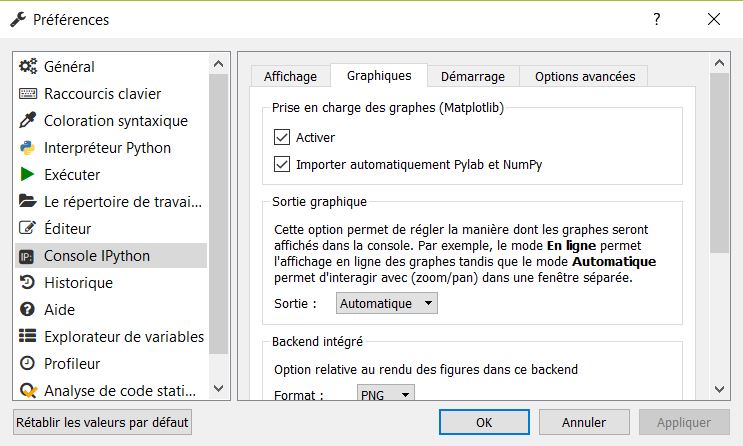The height and width of the screenshot is (446, 743).
Task: Select Raccourcis clavier entry
Action: tap(111, 93)
